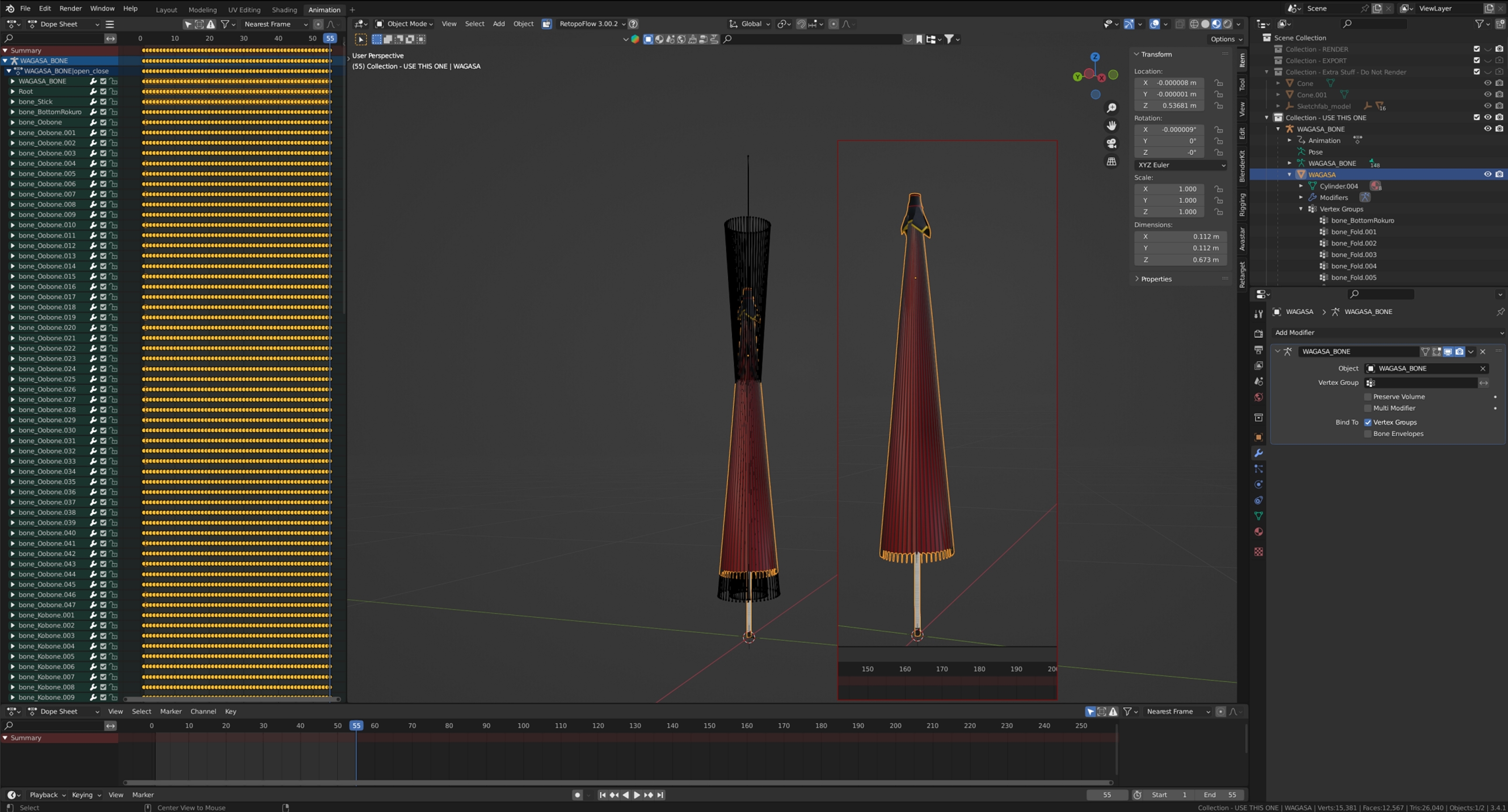Click the zoom magnifier viewport gizmo
Image resolution: width=1508 pixels, height=812 pixels.
tap(1111, 108)
